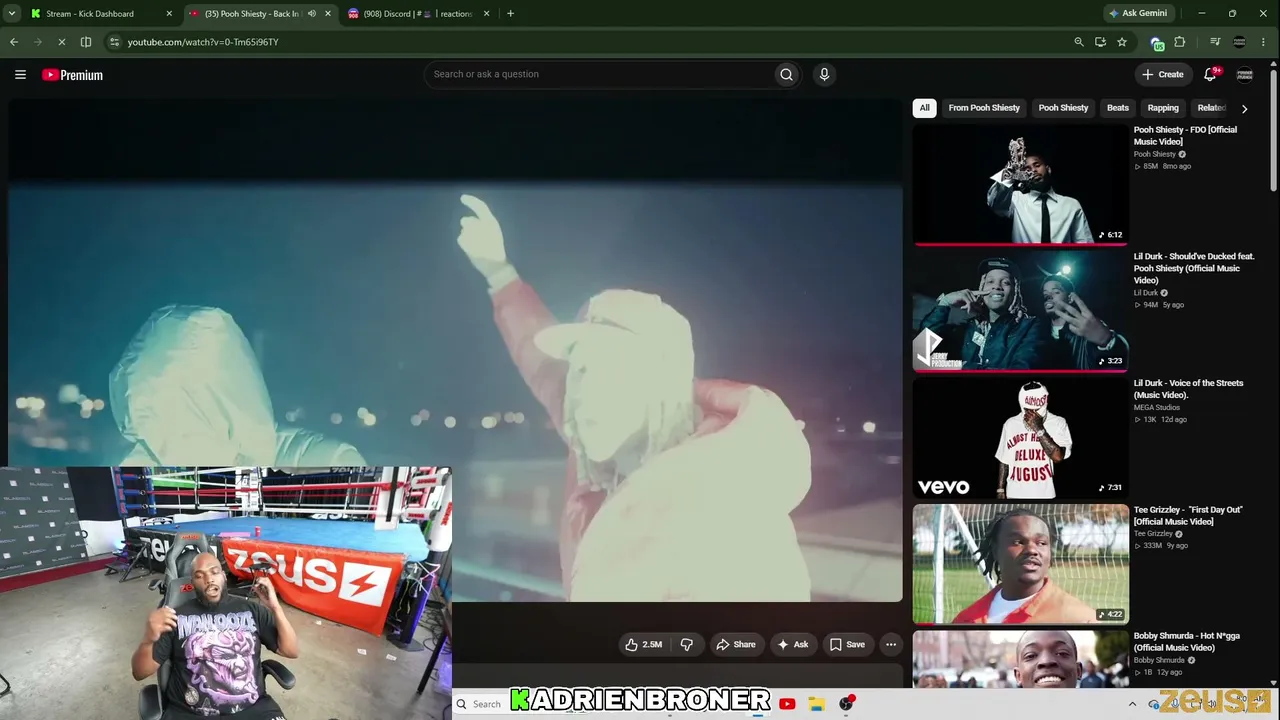Screen dimensions: 1280x720
Task: Open YouTube notifications bell
Action: tap(1210, 75)
